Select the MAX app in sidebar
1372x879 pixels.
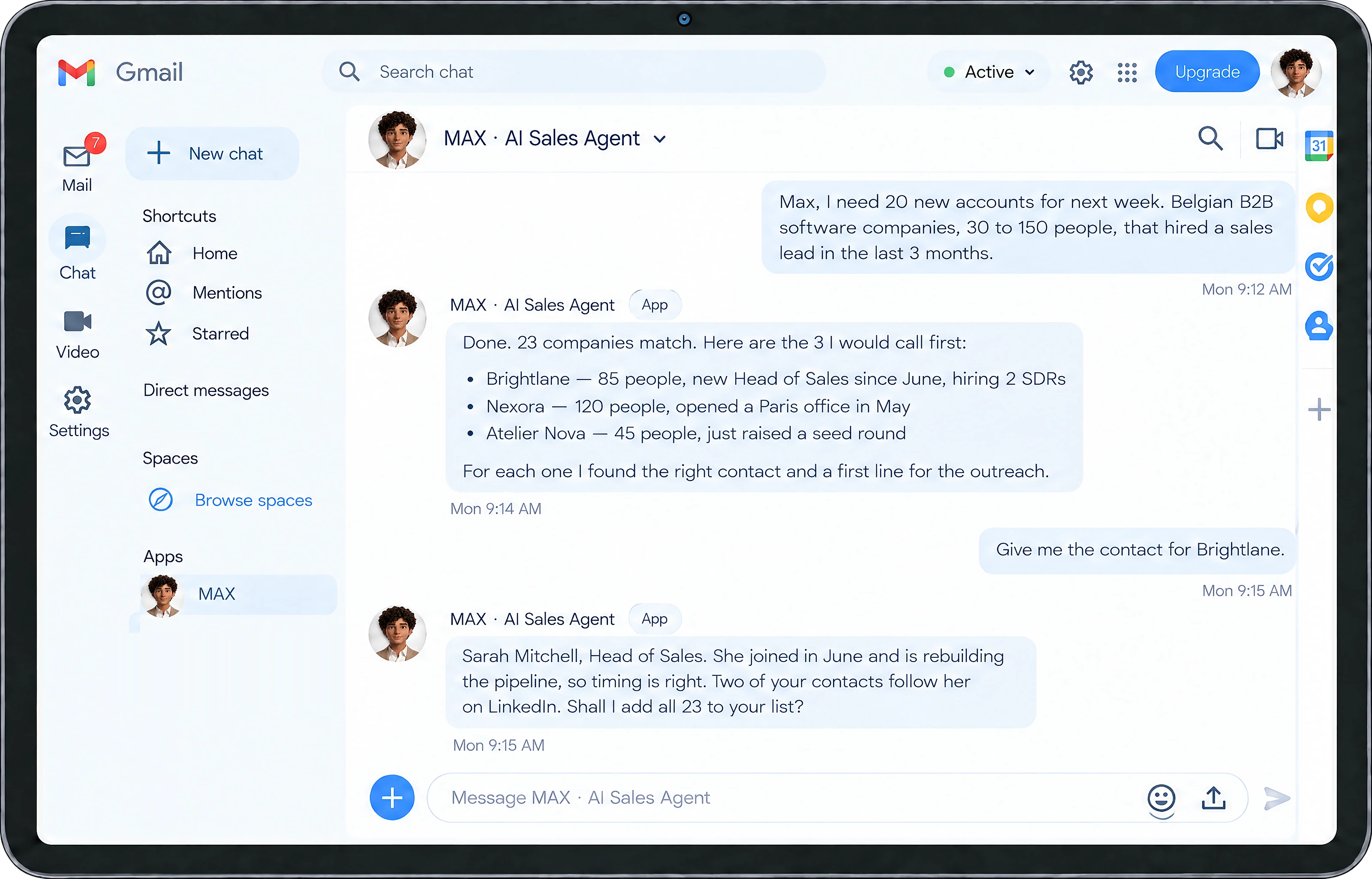238,594
